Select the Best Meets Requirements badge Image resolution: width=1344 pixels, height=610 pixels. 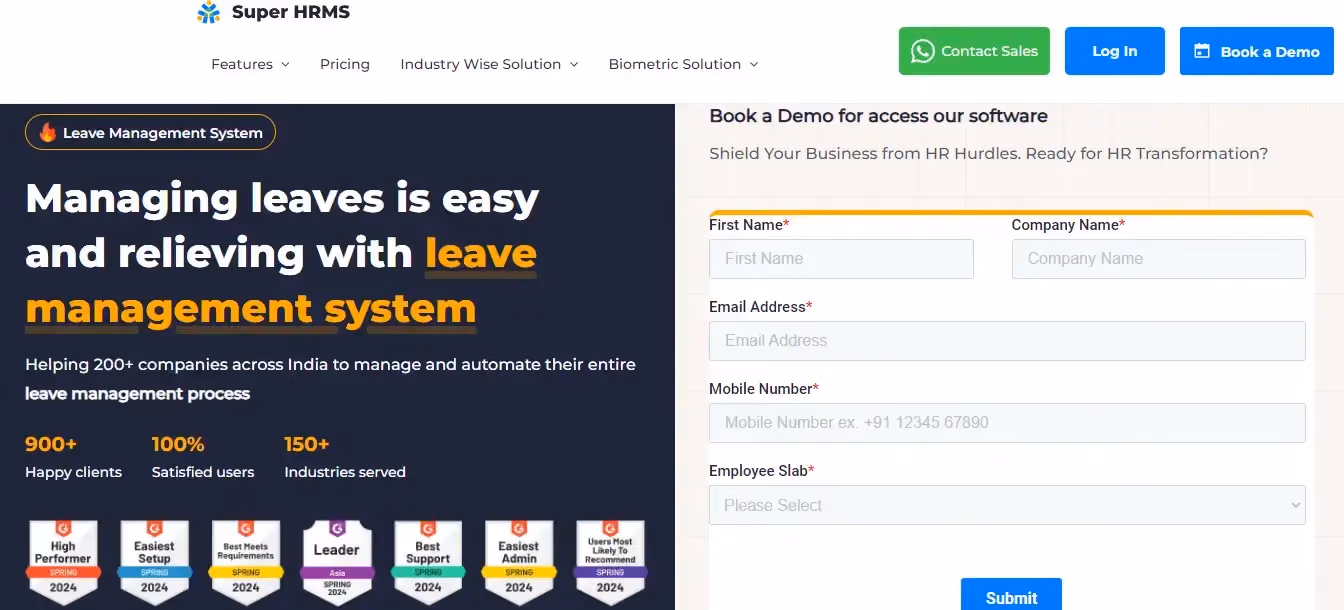pos(246,564)
